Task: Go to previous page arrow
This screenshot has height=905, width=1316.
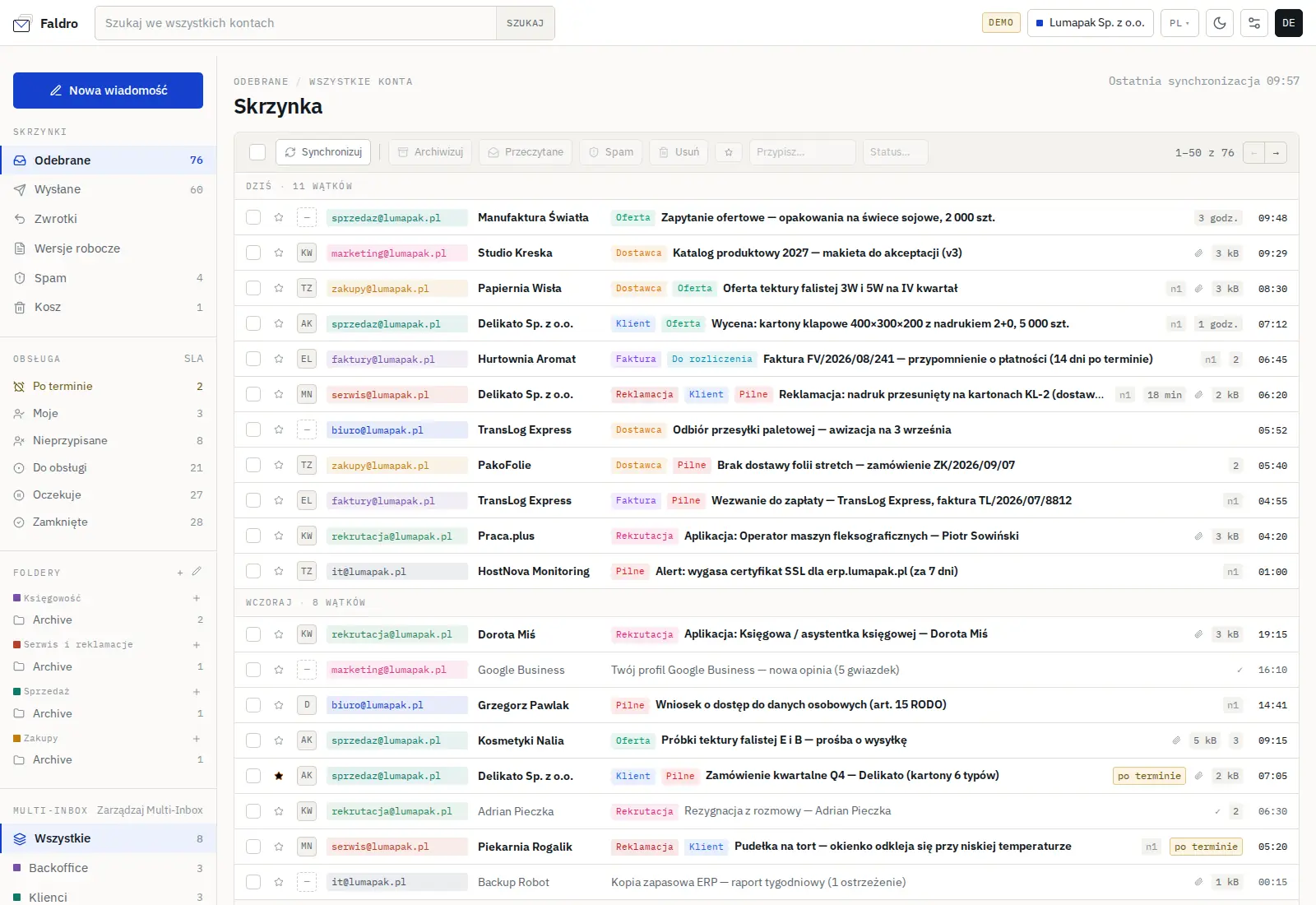Action: [x=1253, y=153]
